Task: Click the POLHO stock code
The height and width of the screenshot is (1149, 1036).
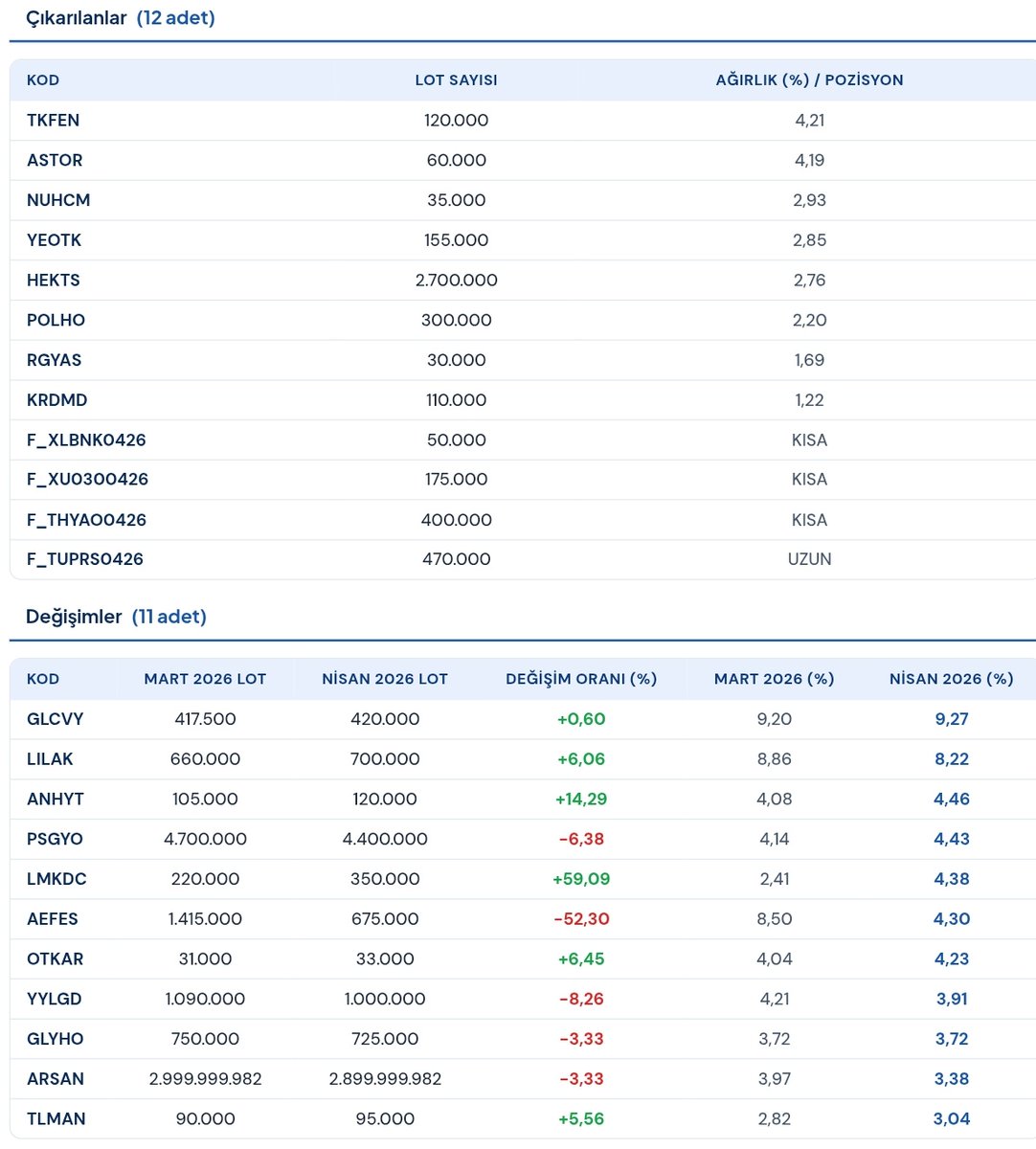Action: pos(56,321)
